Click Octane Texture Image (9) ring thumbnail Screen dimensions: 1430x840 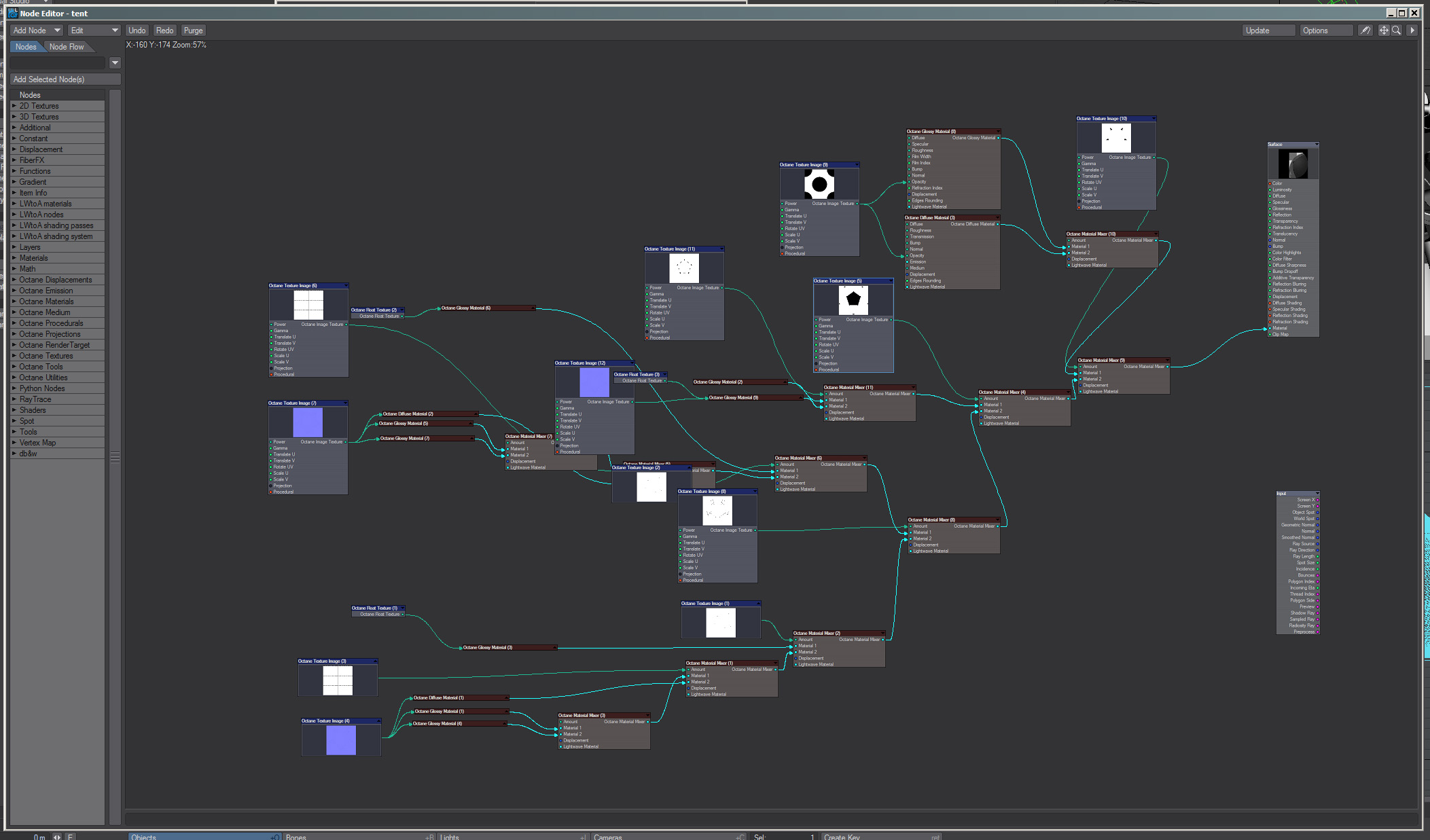(819, 184)
